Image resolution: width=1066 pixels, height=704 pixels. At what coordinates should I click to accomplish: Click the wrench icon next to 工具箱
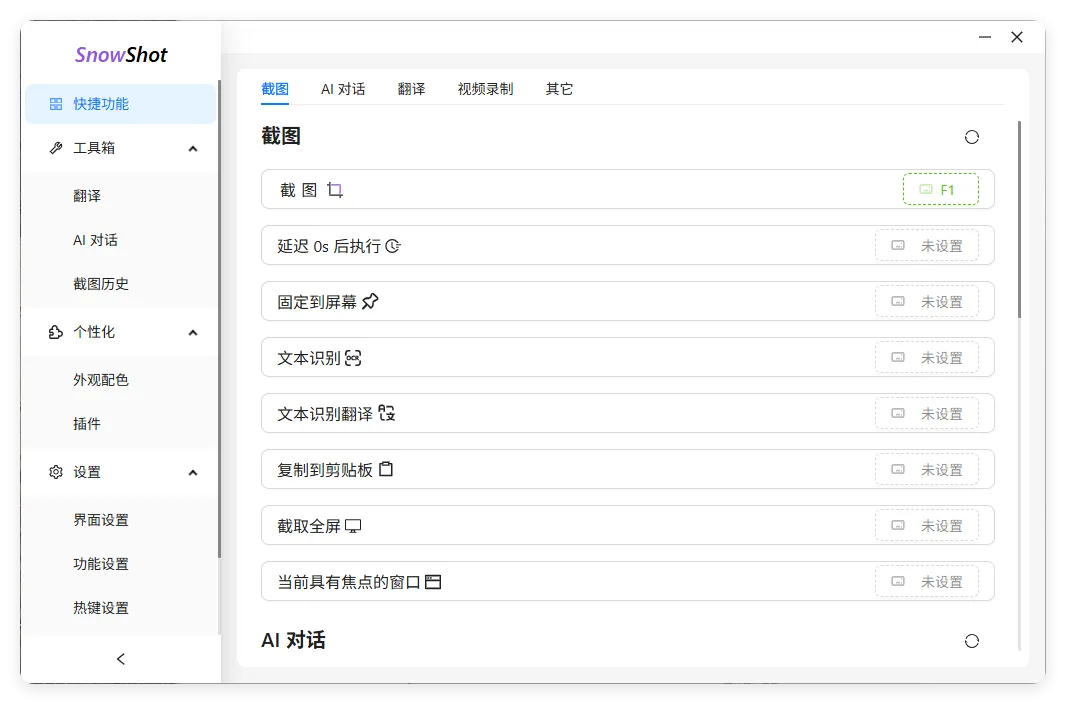[55, 147]
